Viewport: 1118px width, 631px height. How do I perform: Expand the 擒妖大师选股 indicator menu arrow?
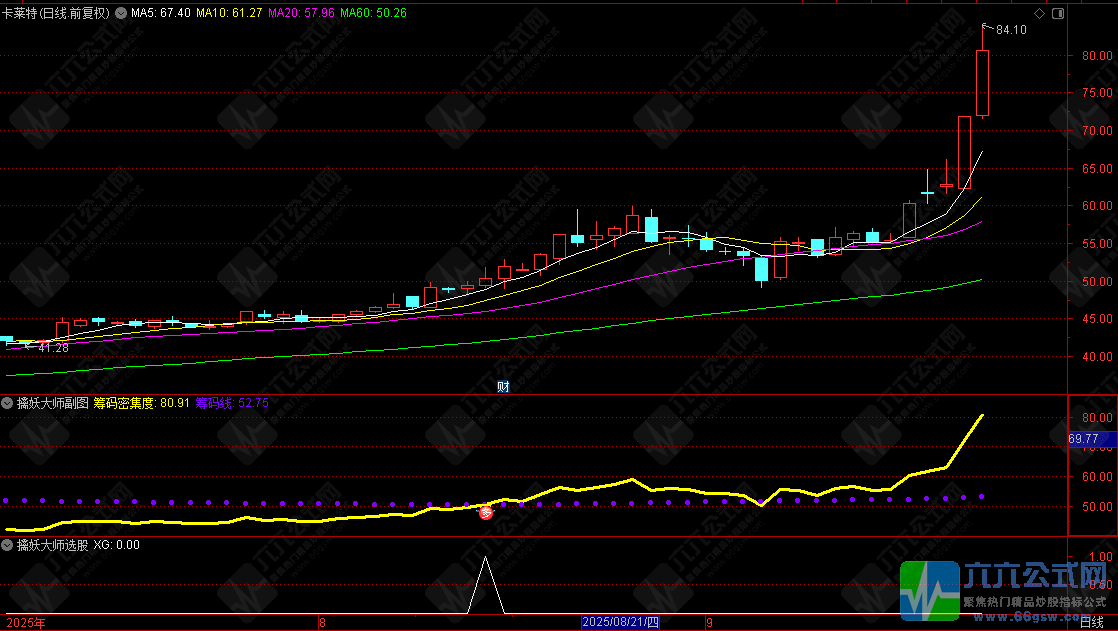coord(8,545)
